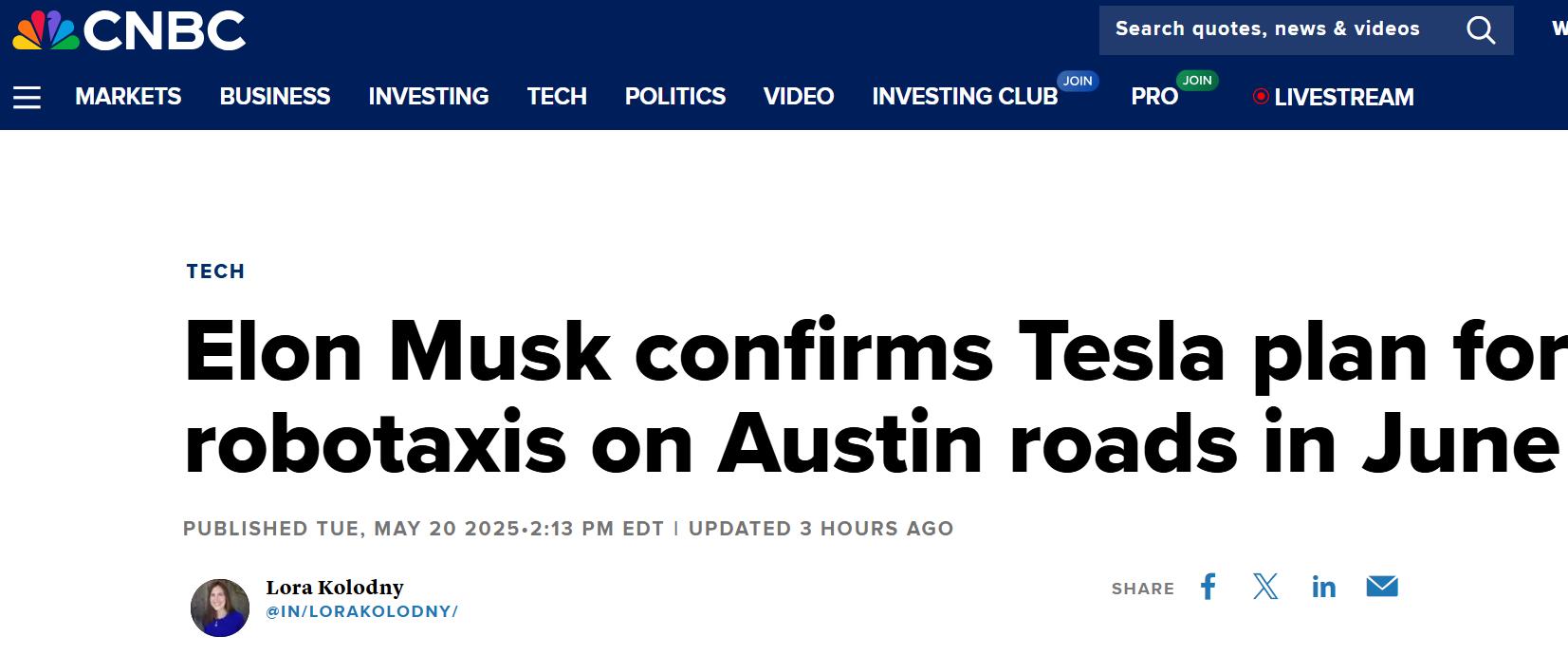This screenshot has height=655, width=1568.
Task: Click the Livestream red dot icon
Action: [1261, 96]
